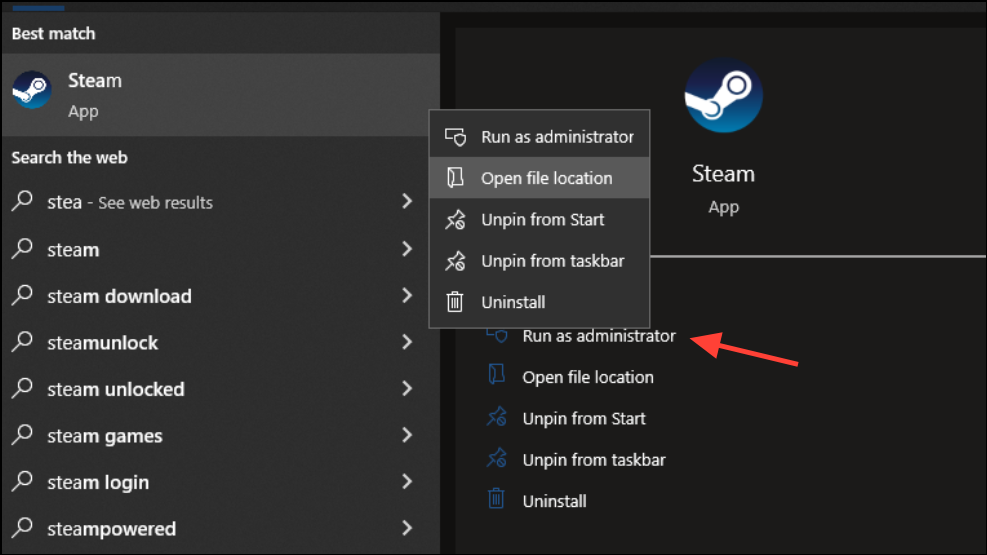The image size is (987, 555).
Task: Click the small Steam icon in Best match
Action: [31, 90]
